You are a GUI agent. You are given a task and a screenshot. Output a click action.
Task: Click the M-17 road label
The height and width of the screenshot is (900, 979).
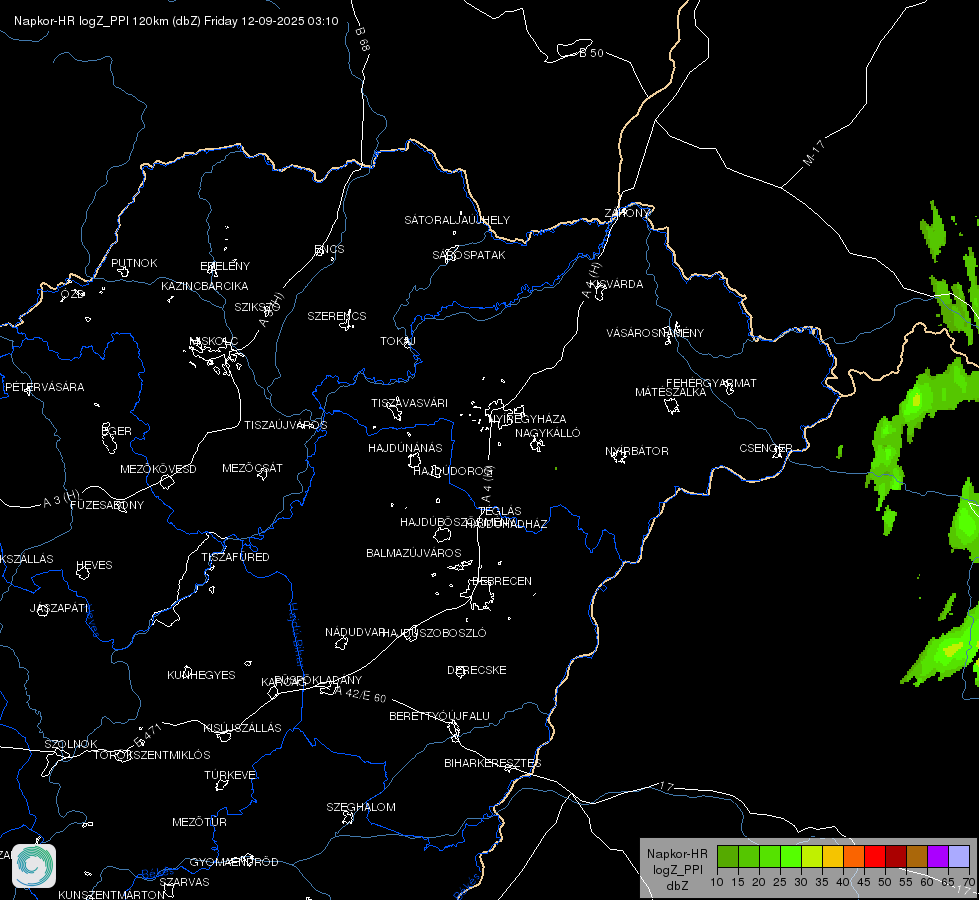click(814, 153)
